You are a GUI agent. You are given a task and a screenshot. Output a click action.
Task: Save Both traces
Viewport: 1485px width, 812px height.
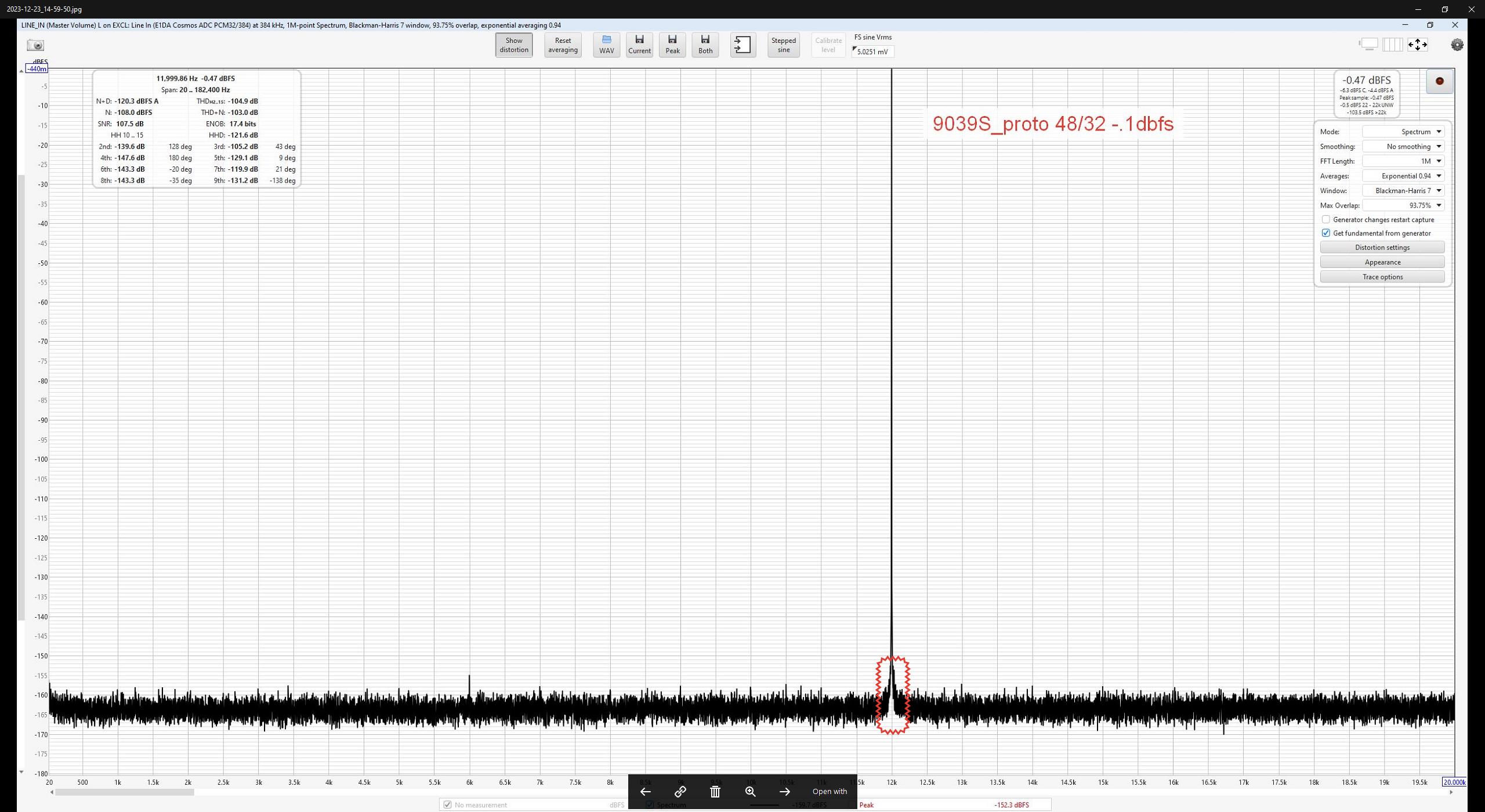tap(705, 45)
